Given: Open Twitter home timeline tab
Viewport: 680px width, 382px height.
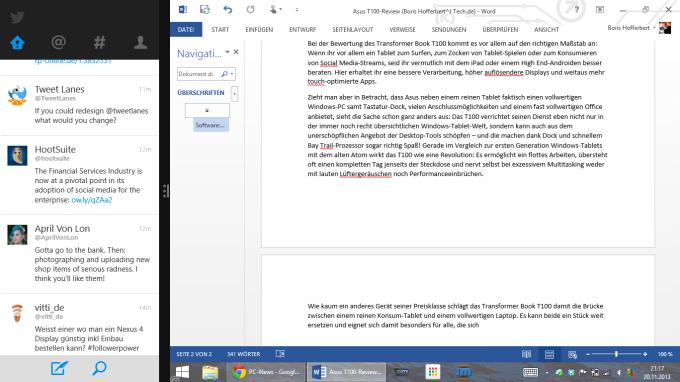Looking at the screenshot, I should click(17, 42).
